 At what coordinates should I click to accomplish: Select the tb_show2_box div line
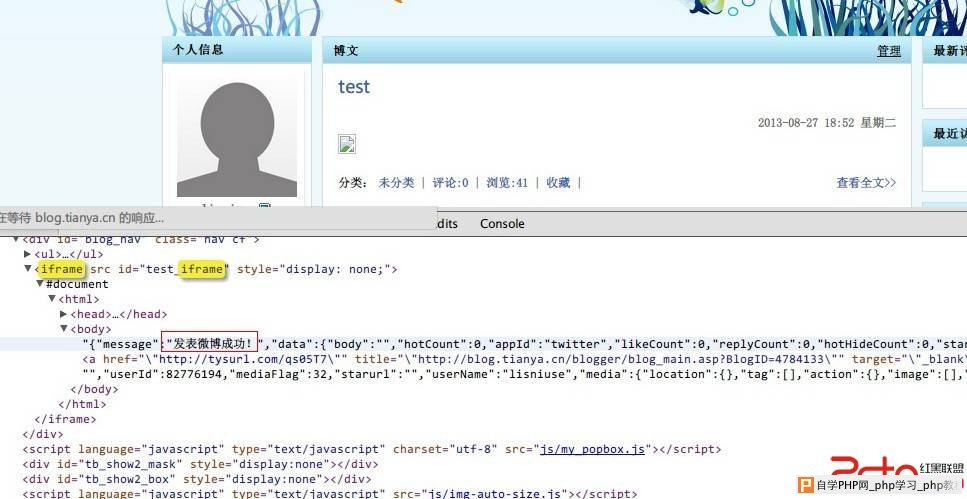(x=197, y=479)
